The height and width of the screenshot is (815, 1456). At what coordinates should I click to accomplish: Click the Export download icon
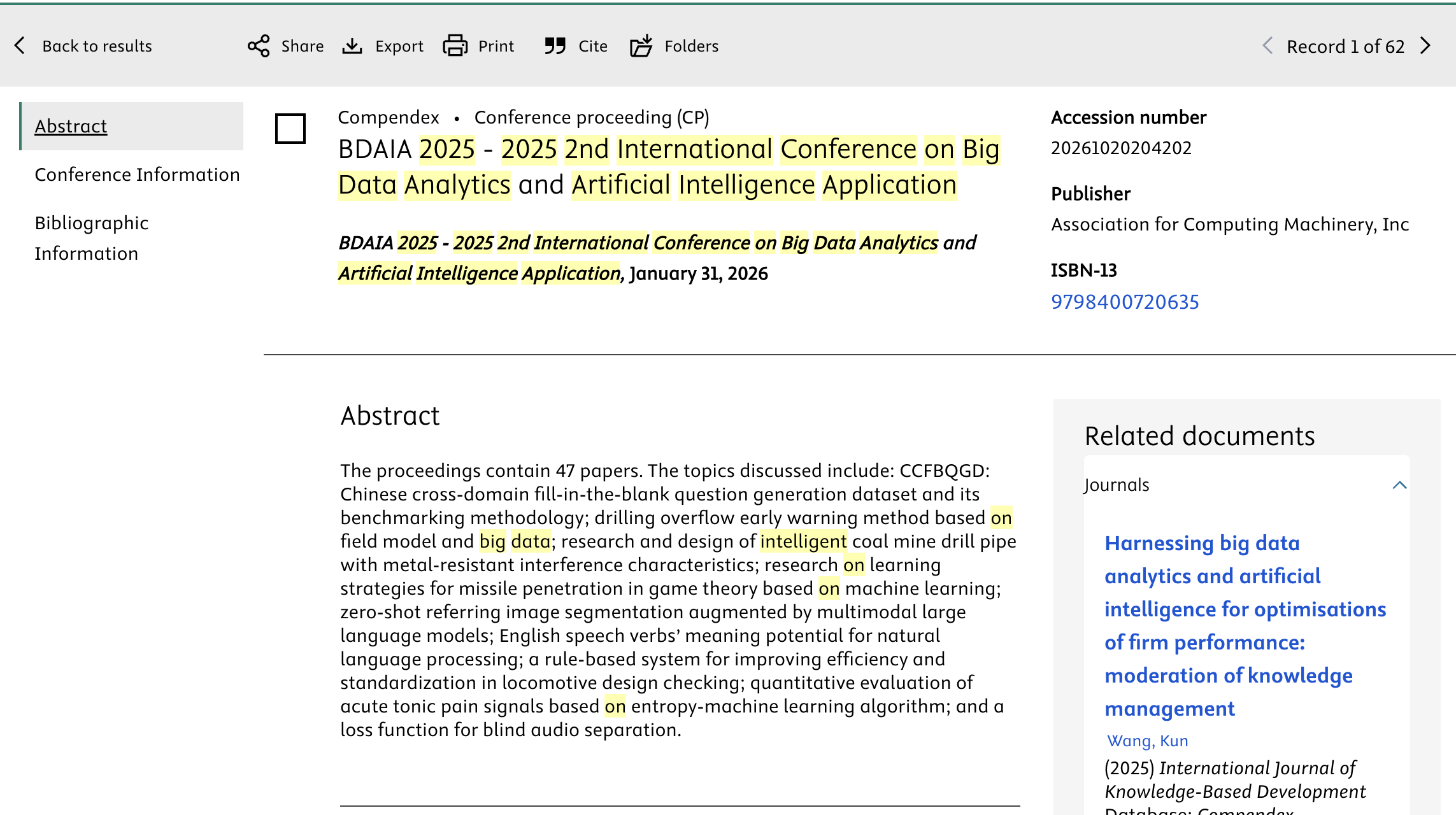pyautogui.click(x=352, y=46)
